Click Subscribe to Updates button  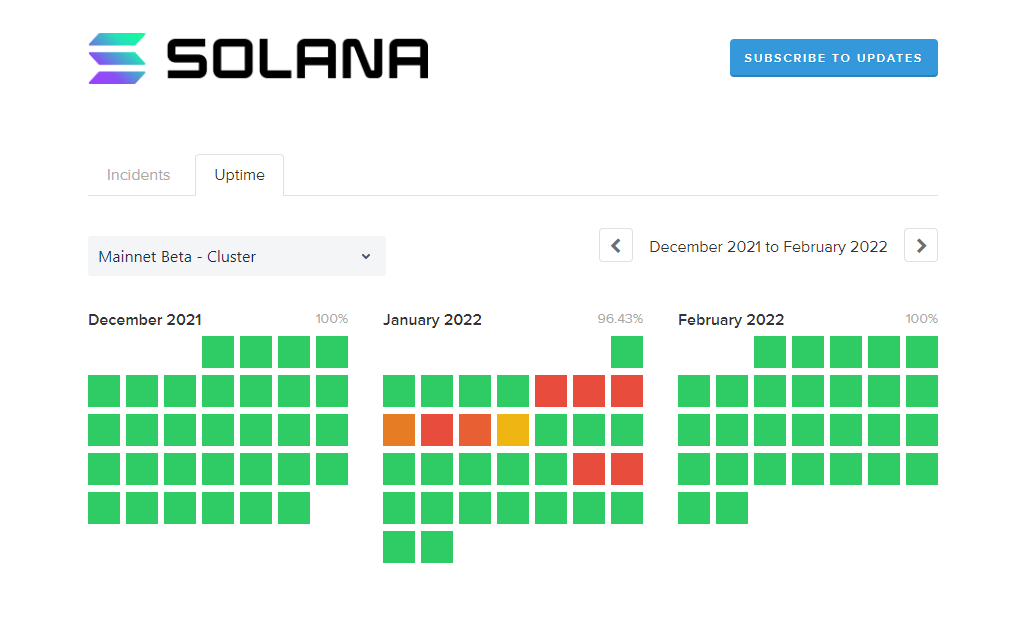pyautogui.click(x=833, y=58)
